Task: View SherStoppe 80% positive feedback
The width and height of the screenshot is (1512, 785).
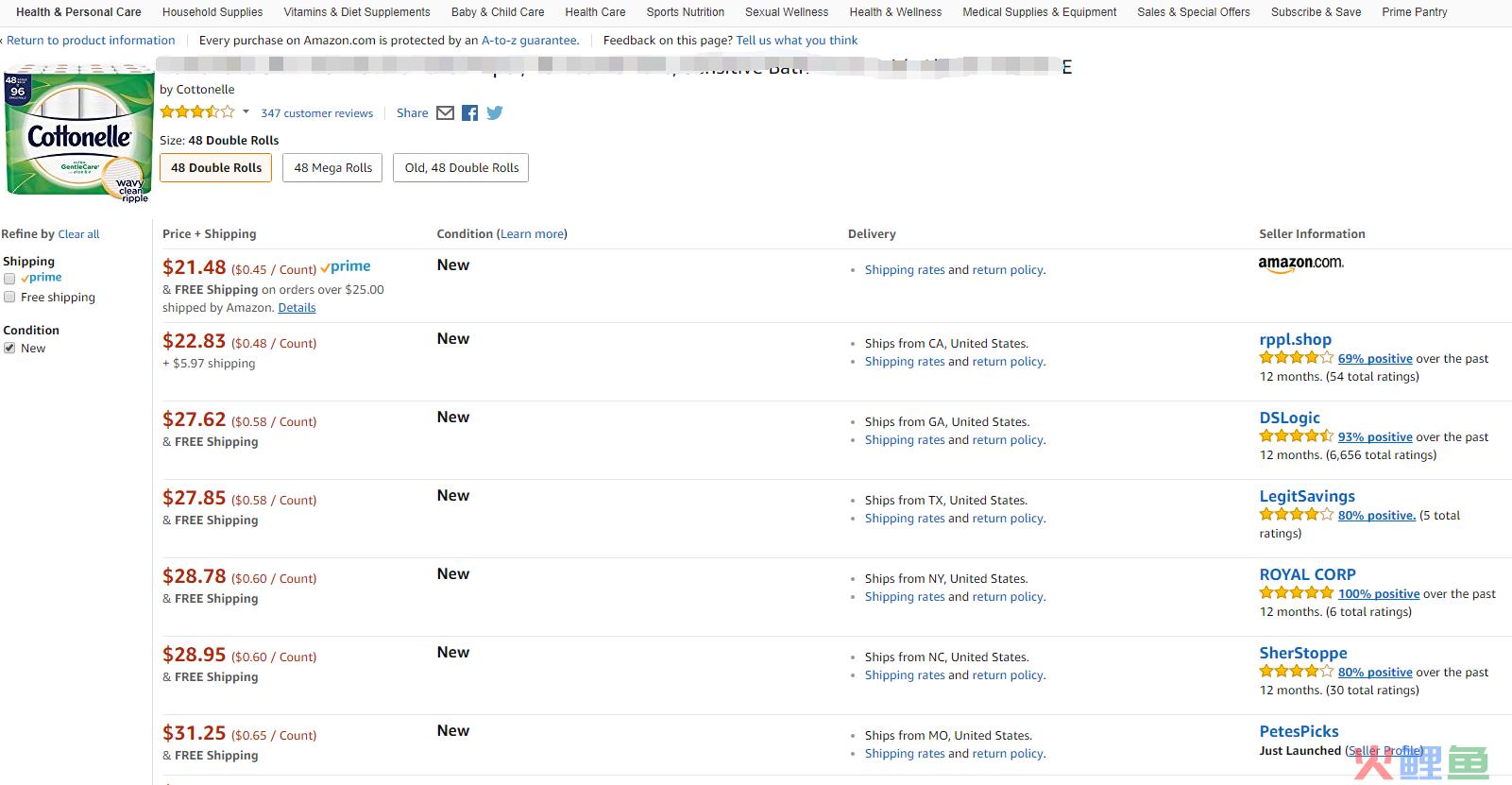Action: pos(1375,673)
